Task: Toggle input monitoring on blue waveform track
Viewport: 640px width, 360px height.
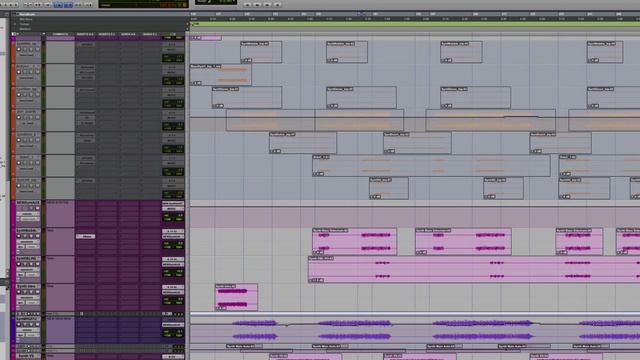Action: [x=25, y=324]
